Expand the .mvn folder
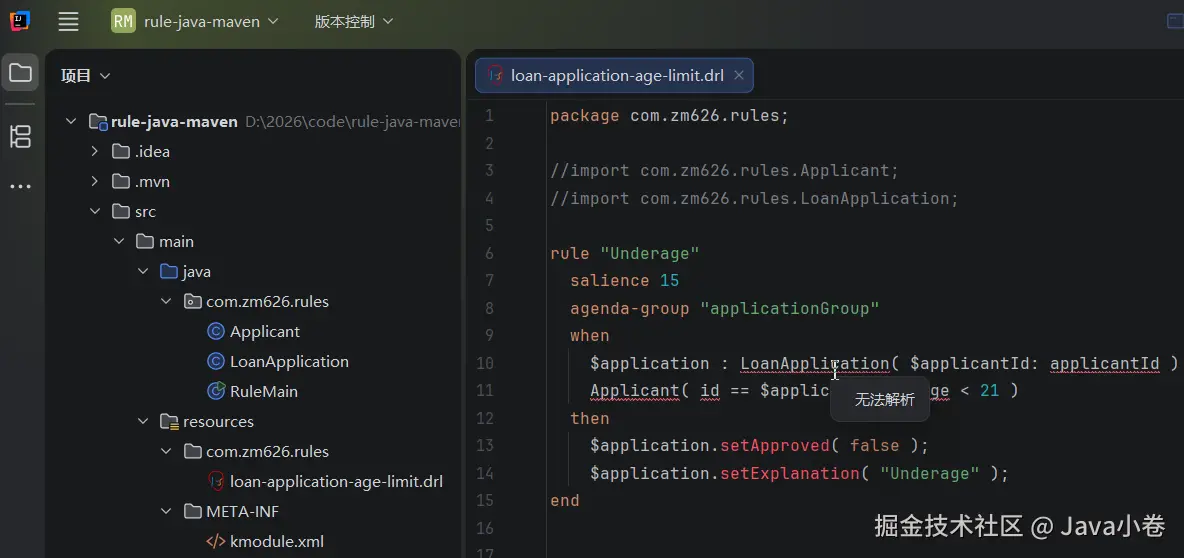The image size is (1184, 558). pyautogui.click(x=95, y=181)
